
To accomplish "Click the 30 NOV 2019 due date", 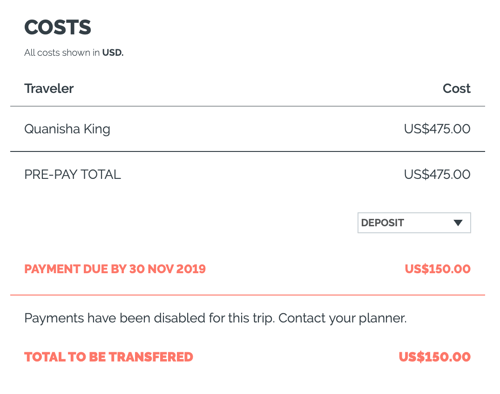I will (167, 269).
